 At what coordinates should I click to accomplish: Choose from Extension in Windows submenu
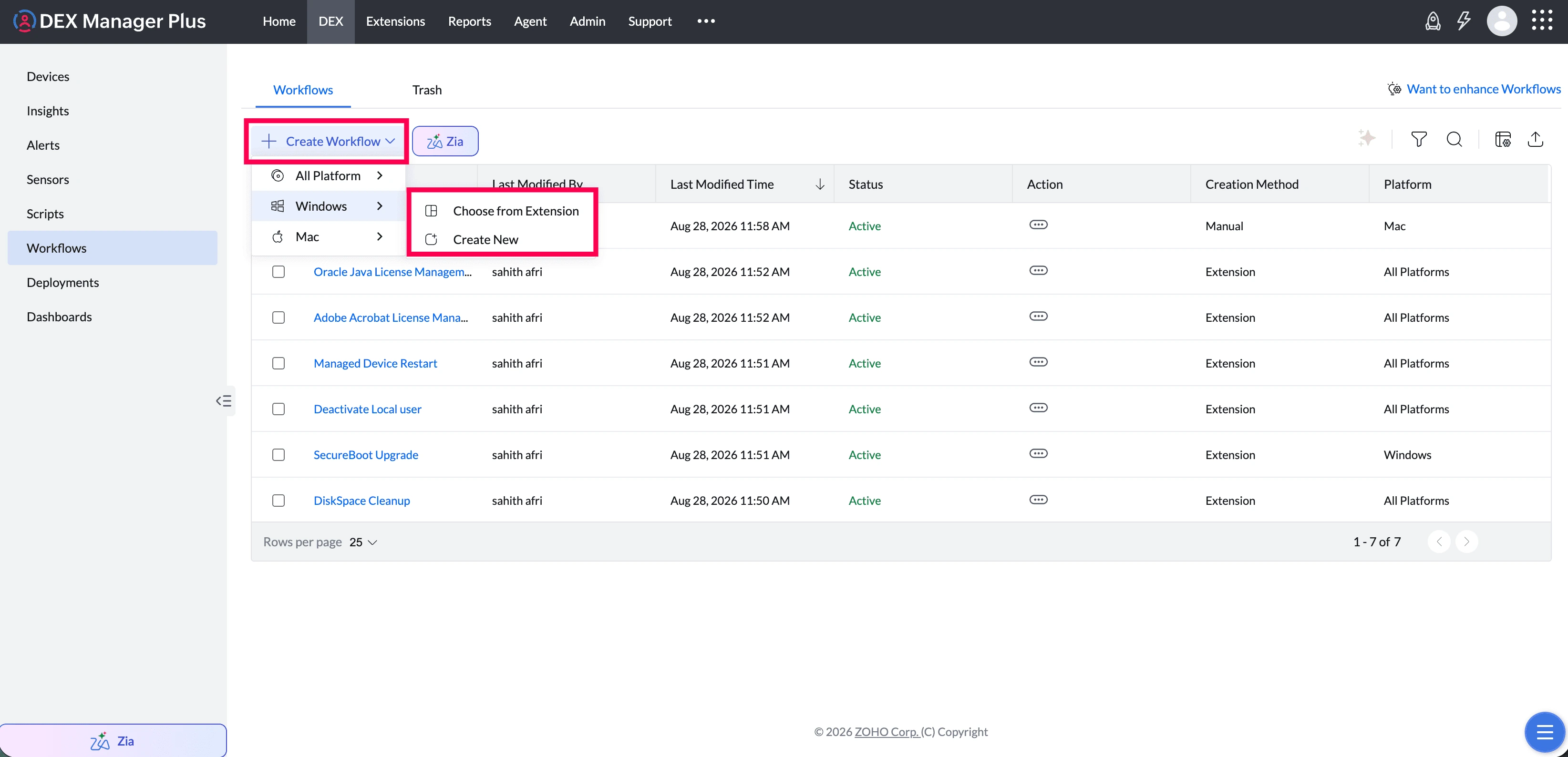coord(502,211)
